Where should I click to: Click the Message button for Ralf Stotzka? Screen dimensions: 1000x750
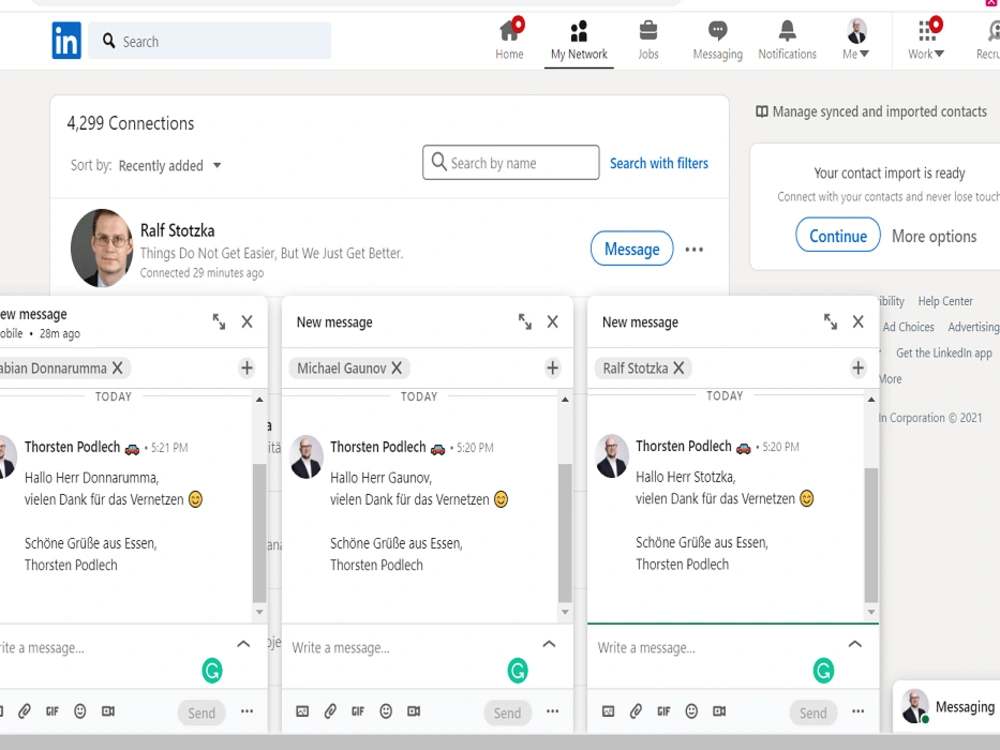[x=631, y=249]
